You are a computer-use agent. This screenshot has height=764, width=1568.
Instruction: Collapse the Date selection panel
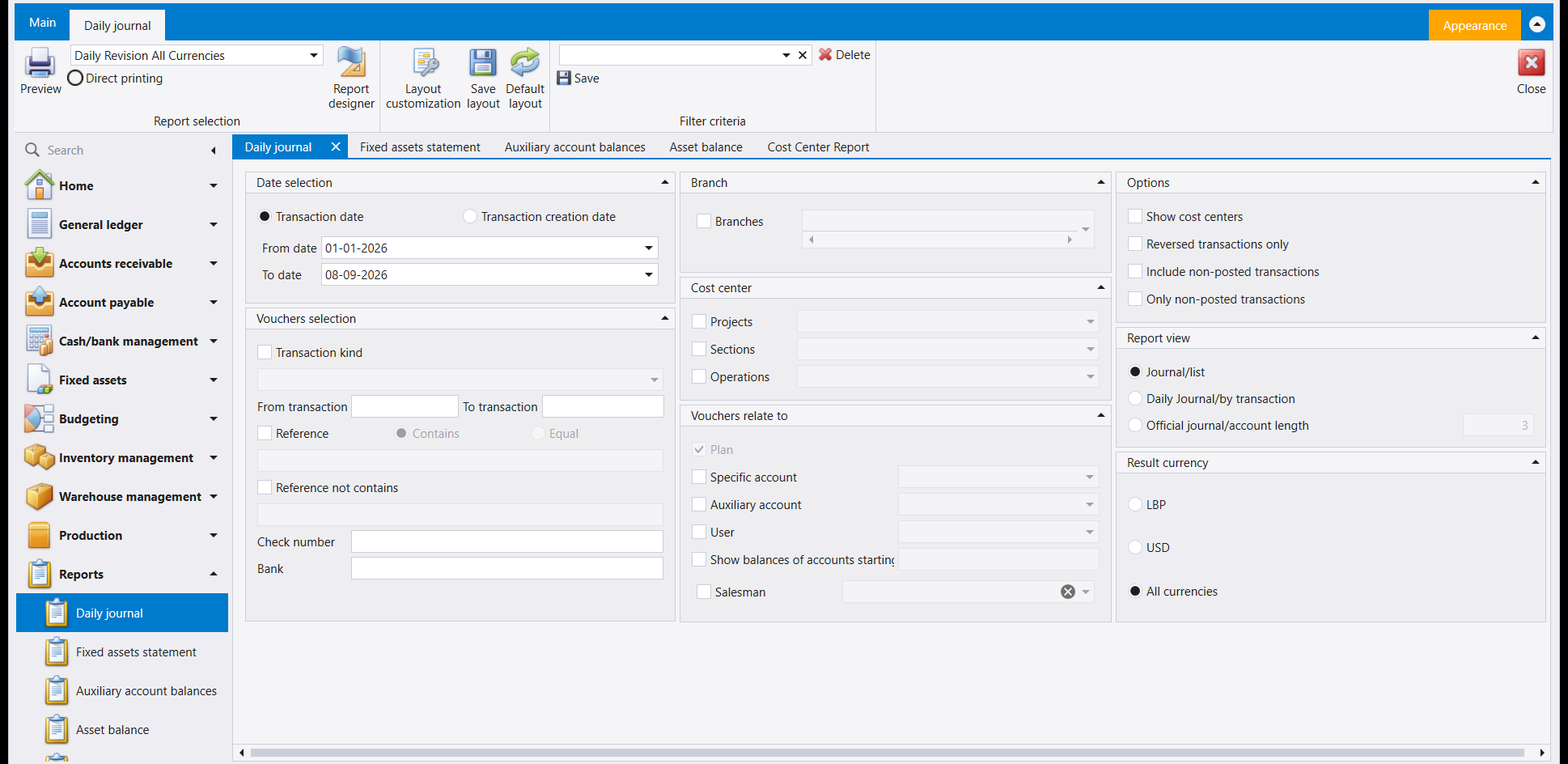tap(665, 182)
